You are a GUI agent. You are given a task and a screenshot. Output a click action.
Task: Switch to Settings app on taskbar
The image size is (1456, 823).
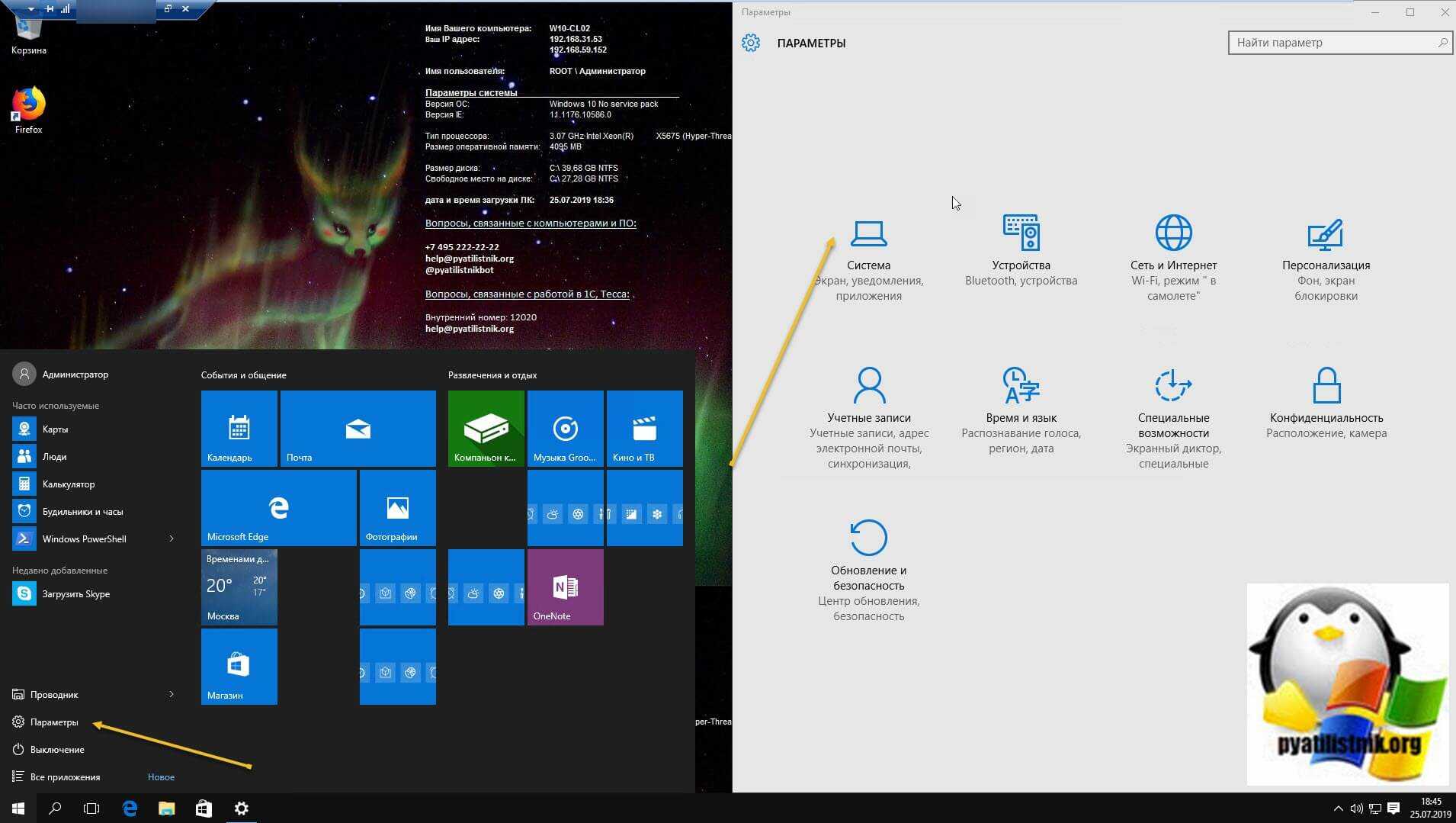pyautogui.click(x=241, y=809)
